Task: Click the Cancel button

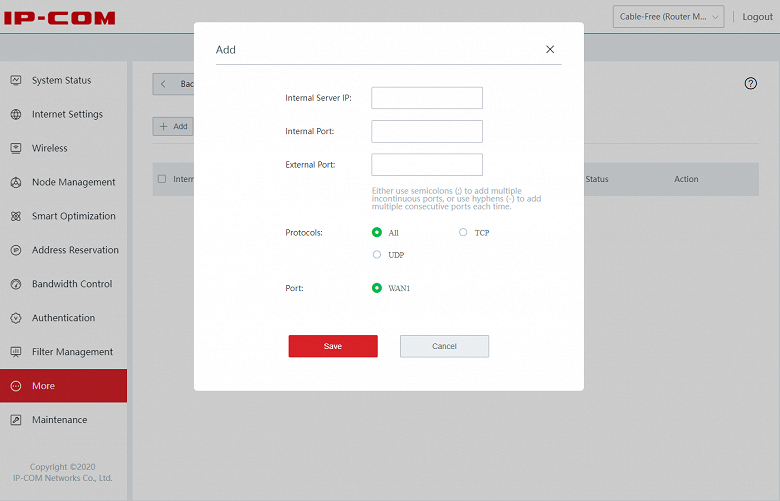Action: 444,346
